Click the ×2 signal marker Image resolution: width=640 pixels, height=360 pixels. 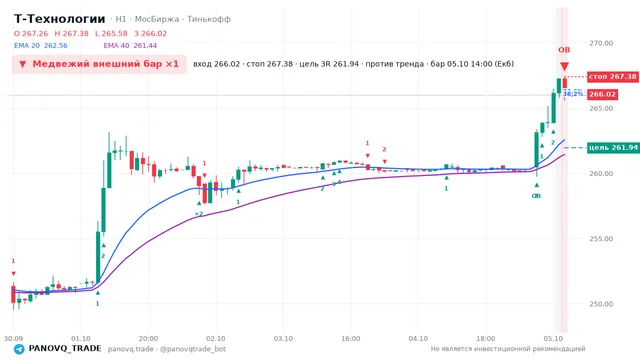point(198,214)
